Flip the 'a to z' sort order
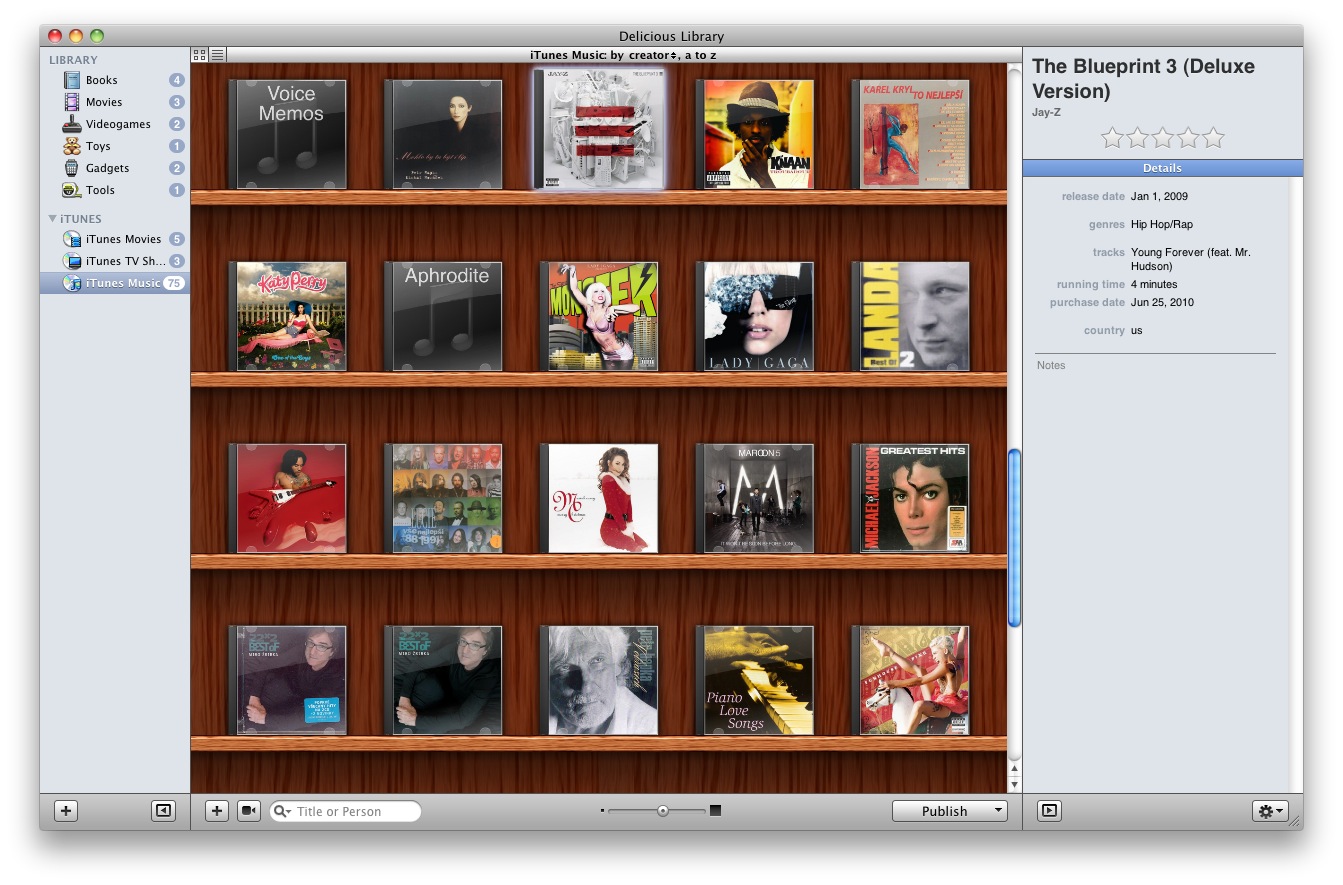1343x885 pixels. [x=701, y=55]
